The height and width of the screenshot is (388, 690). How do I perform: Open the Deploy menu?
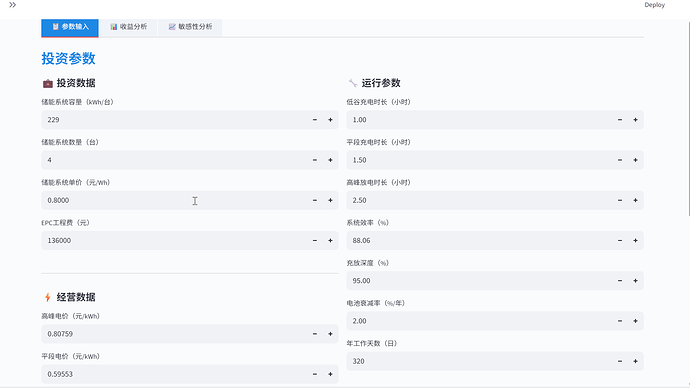654,5
